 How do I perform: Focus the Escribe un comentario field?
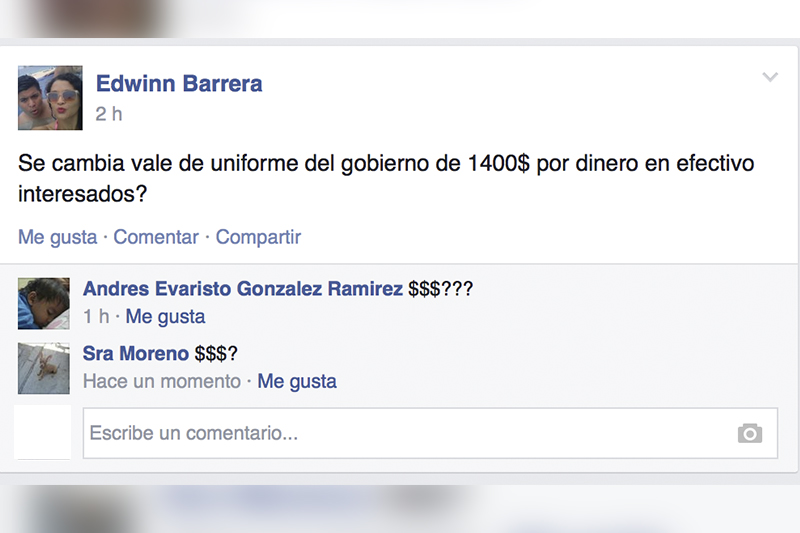click(431, 433)
